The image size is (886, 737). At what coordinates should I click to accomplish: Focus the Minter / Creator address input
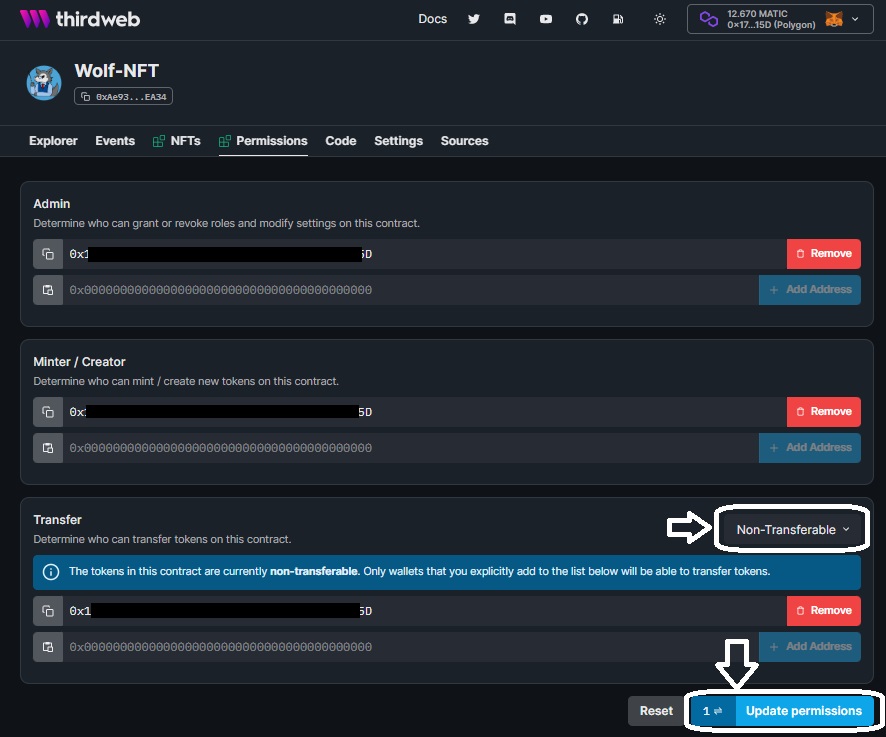(411, 448)
